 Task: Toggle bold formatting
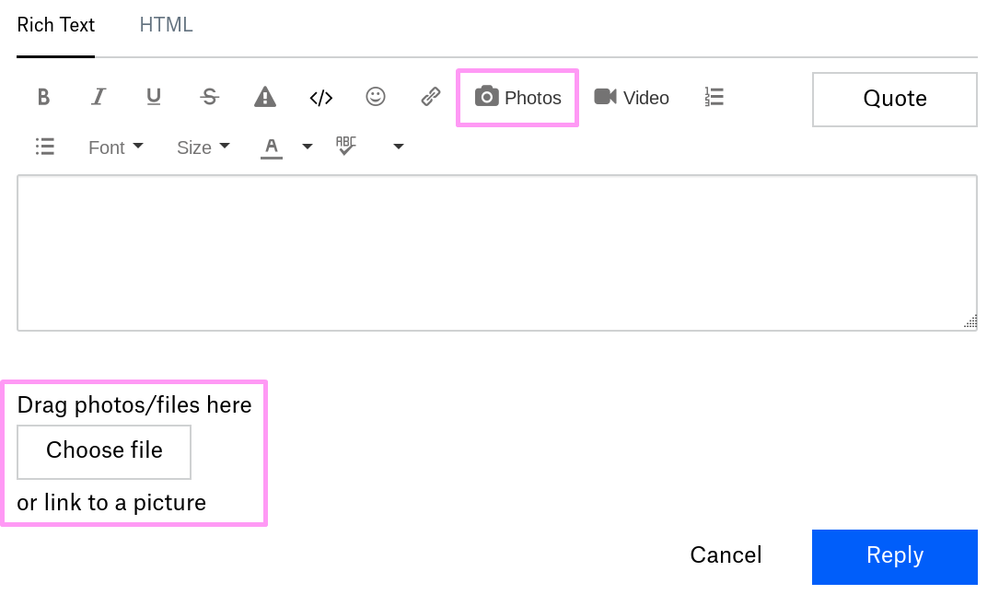43,97
